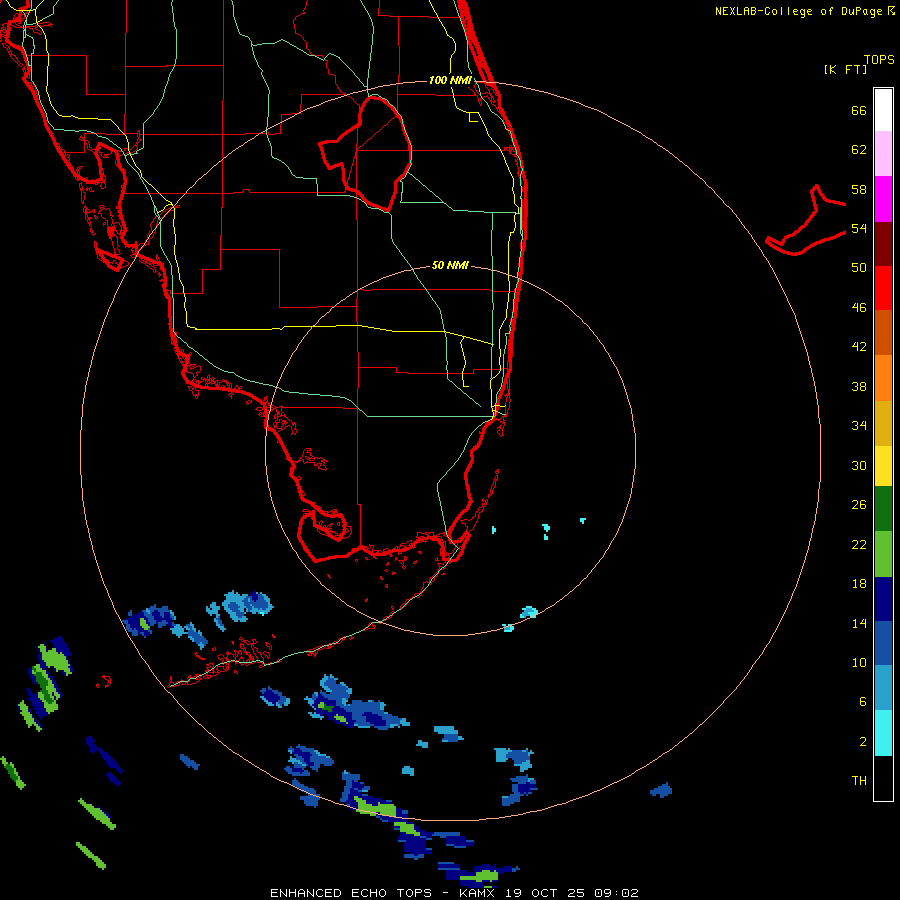This screenshot has width=900, height=900.
Task: Click the 100 NMI range ring label
Action: 450,80
